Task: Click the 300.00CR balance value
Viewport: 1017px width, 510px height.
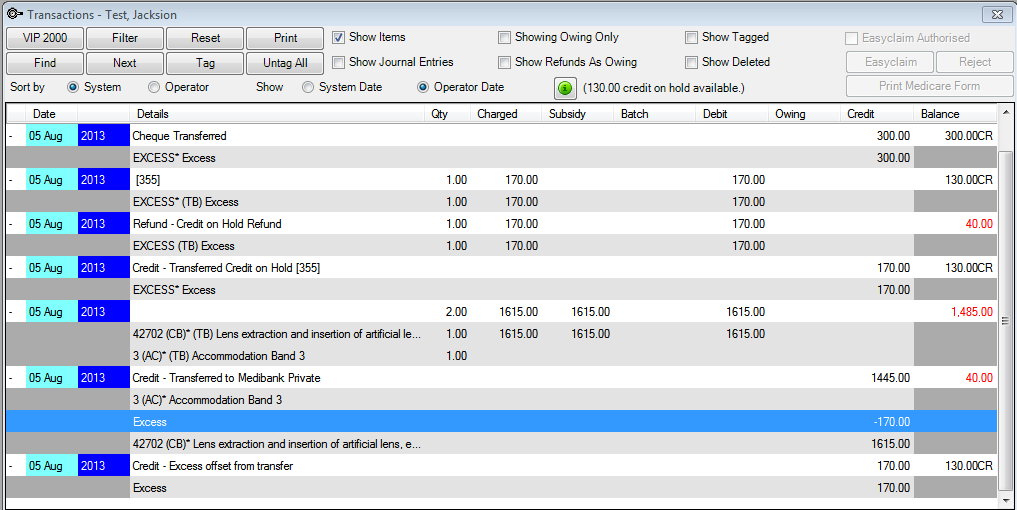Action: pos(968,136)
